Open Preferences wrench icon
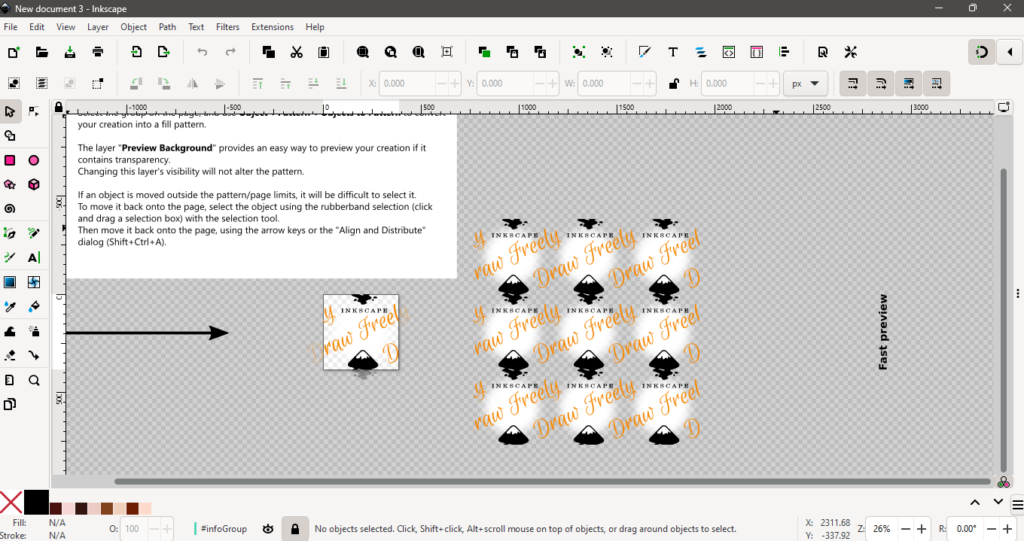This screenshot has height=541, width=1024. coord(850,52)
